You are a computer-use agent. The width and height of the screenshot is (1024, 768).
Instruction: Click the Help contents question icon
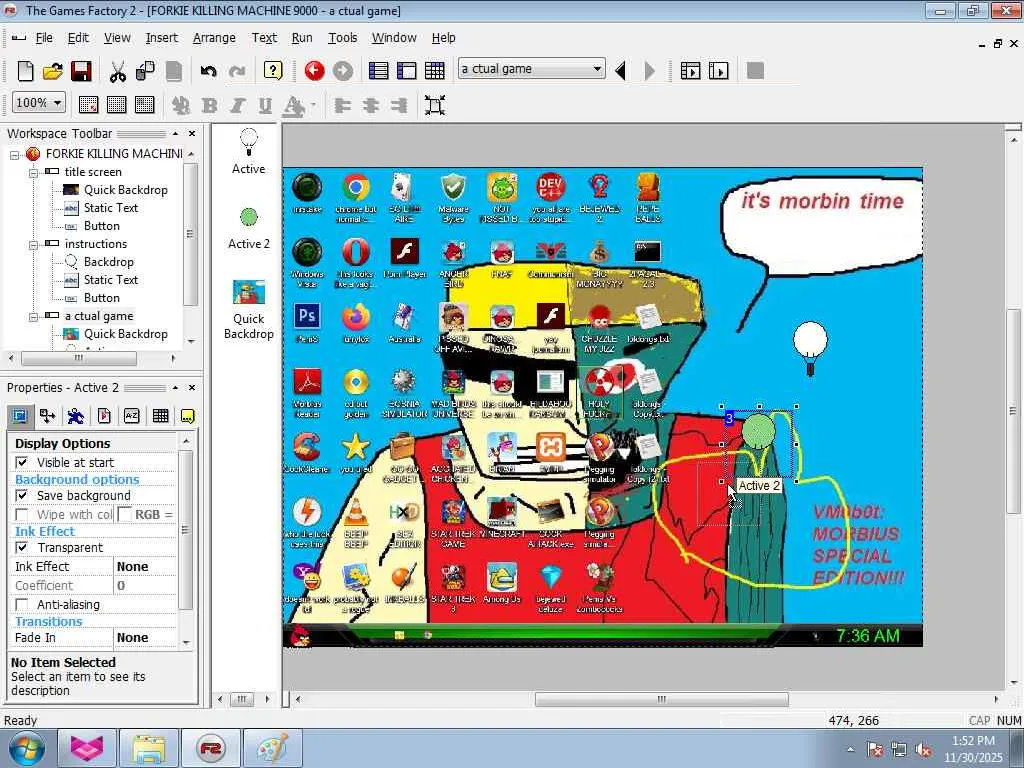tap(273, 71)
